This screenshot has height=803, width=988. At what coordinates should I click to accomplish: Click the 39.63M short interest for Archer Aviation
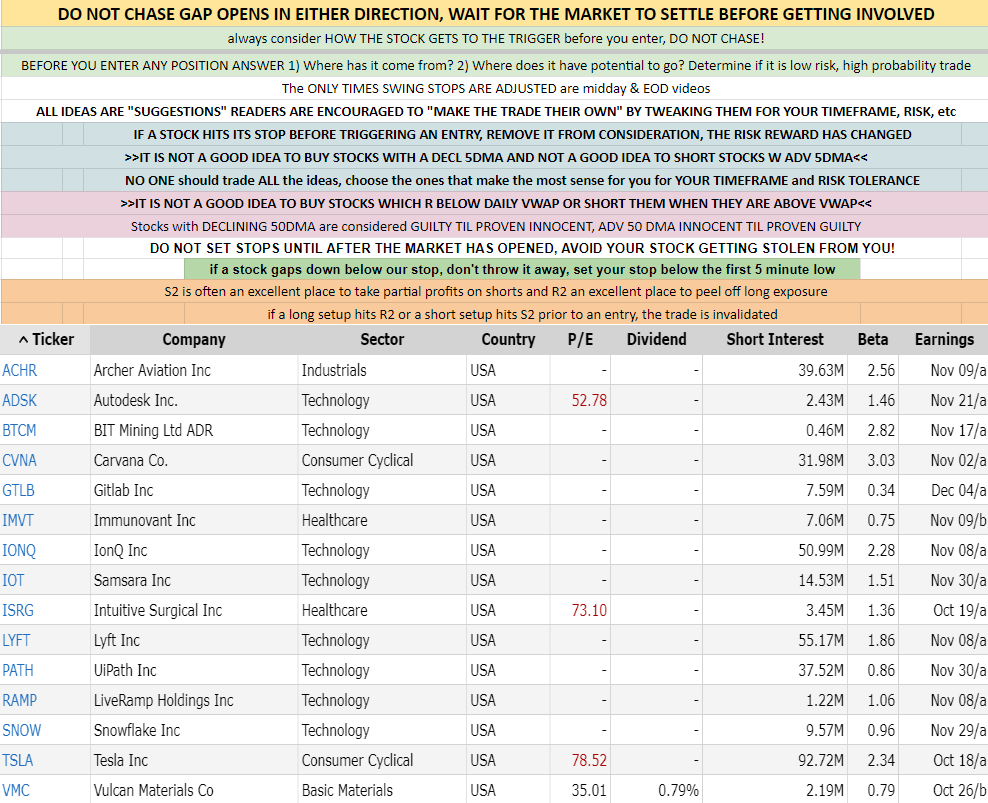point(821,370)
